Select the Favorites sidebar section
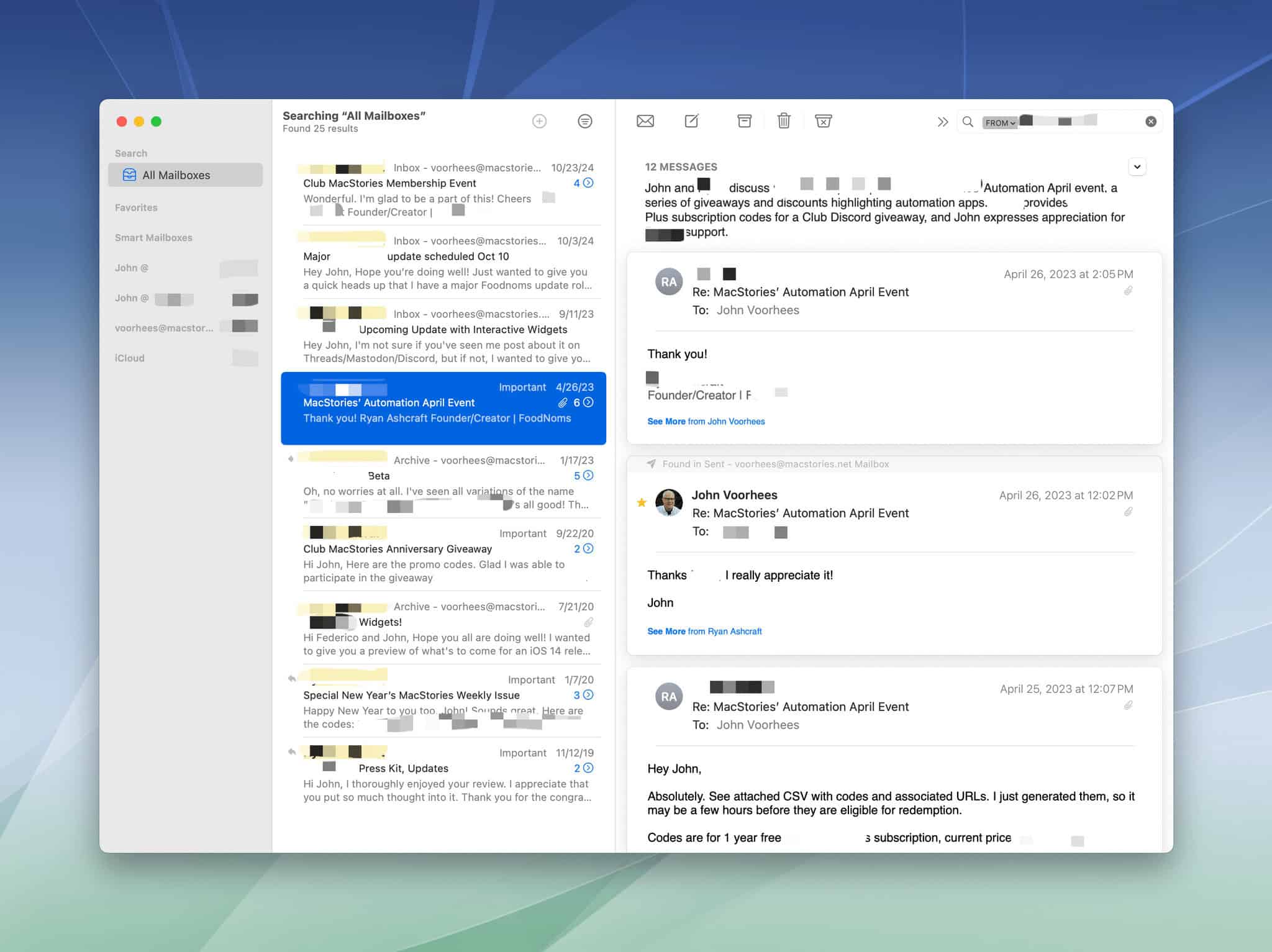This screenshot has width=1272, height=952. point(136,207)
